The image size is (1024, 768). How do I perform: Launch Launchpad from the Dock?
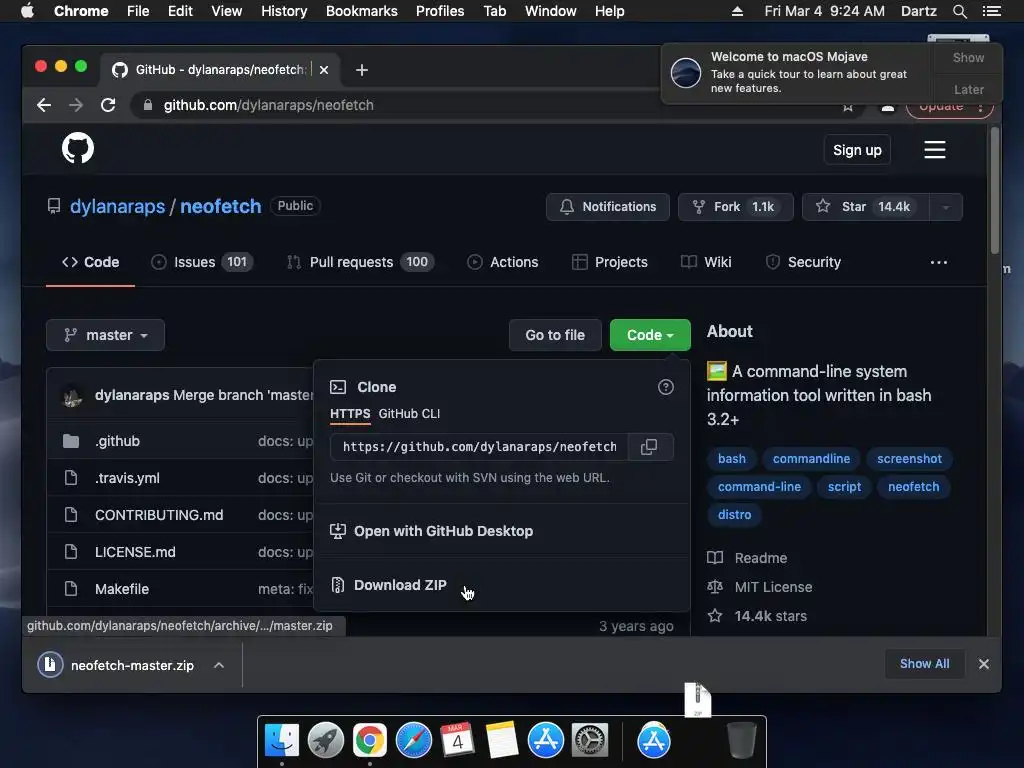(x=326, y=741)
